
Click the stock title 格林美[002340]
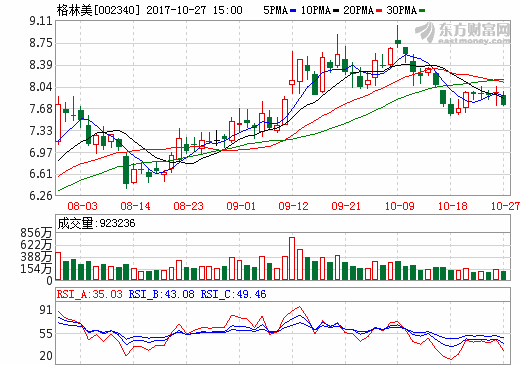click(x=98, y=10)
